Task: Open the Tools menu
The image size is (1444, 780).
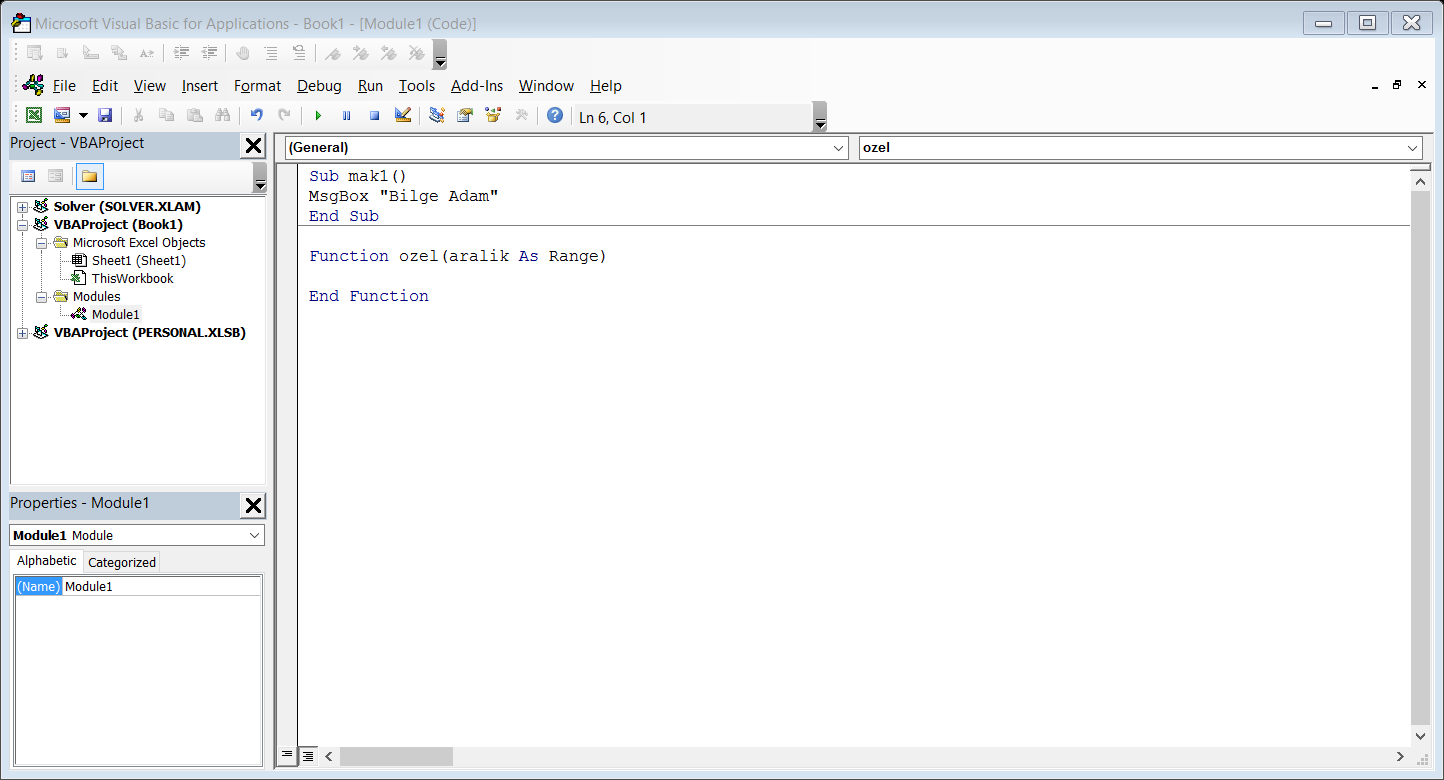Action: click(417, 86)
